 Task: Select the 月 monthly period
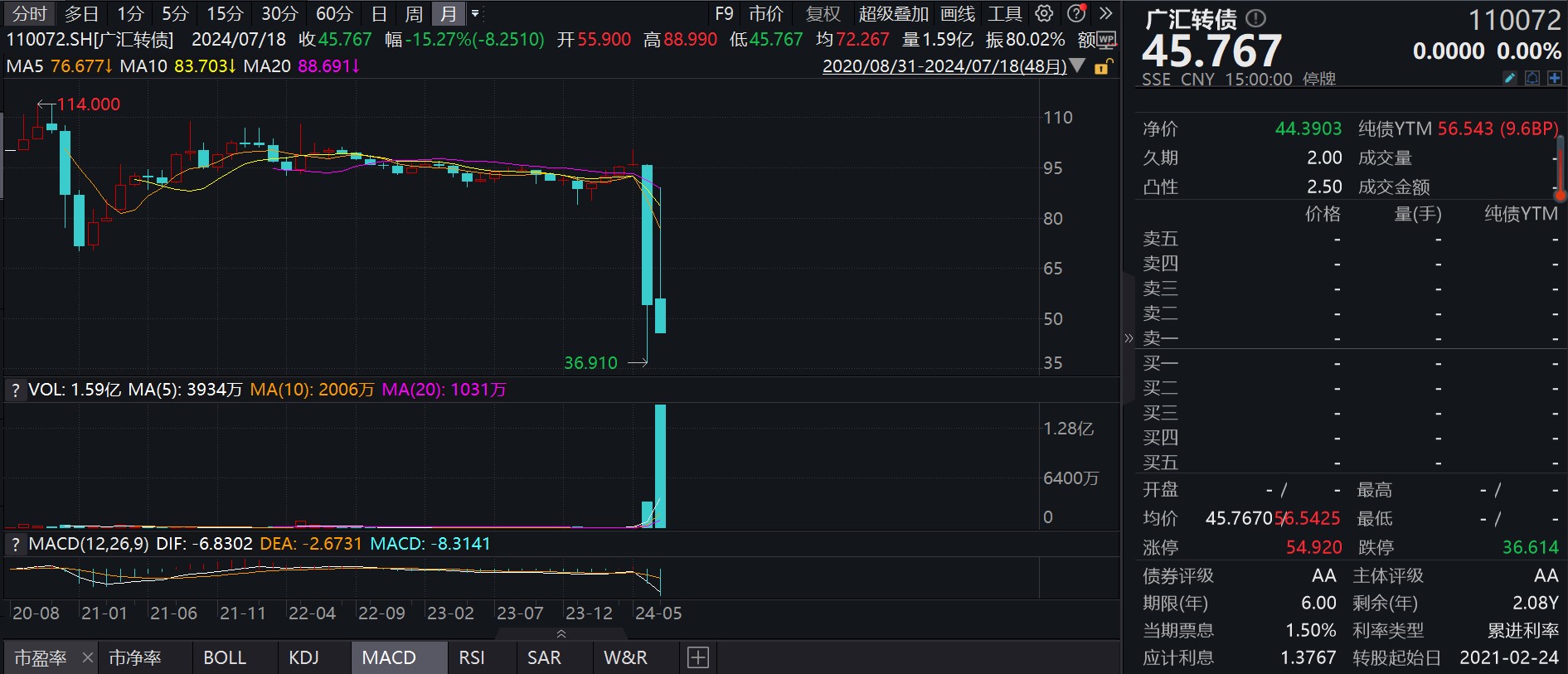tap(449, 13)
